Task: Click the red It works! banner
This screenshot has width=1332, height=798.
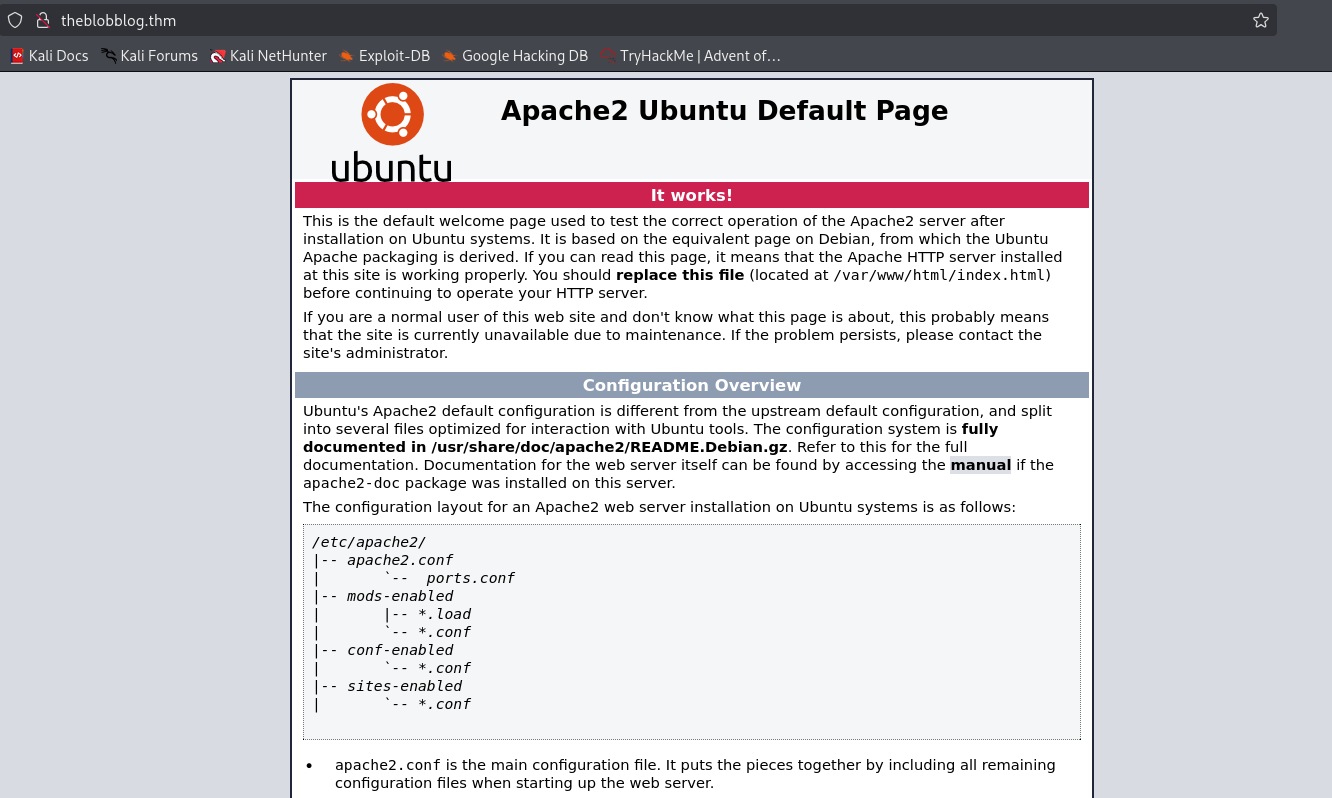Action: [x=691, y=195]
